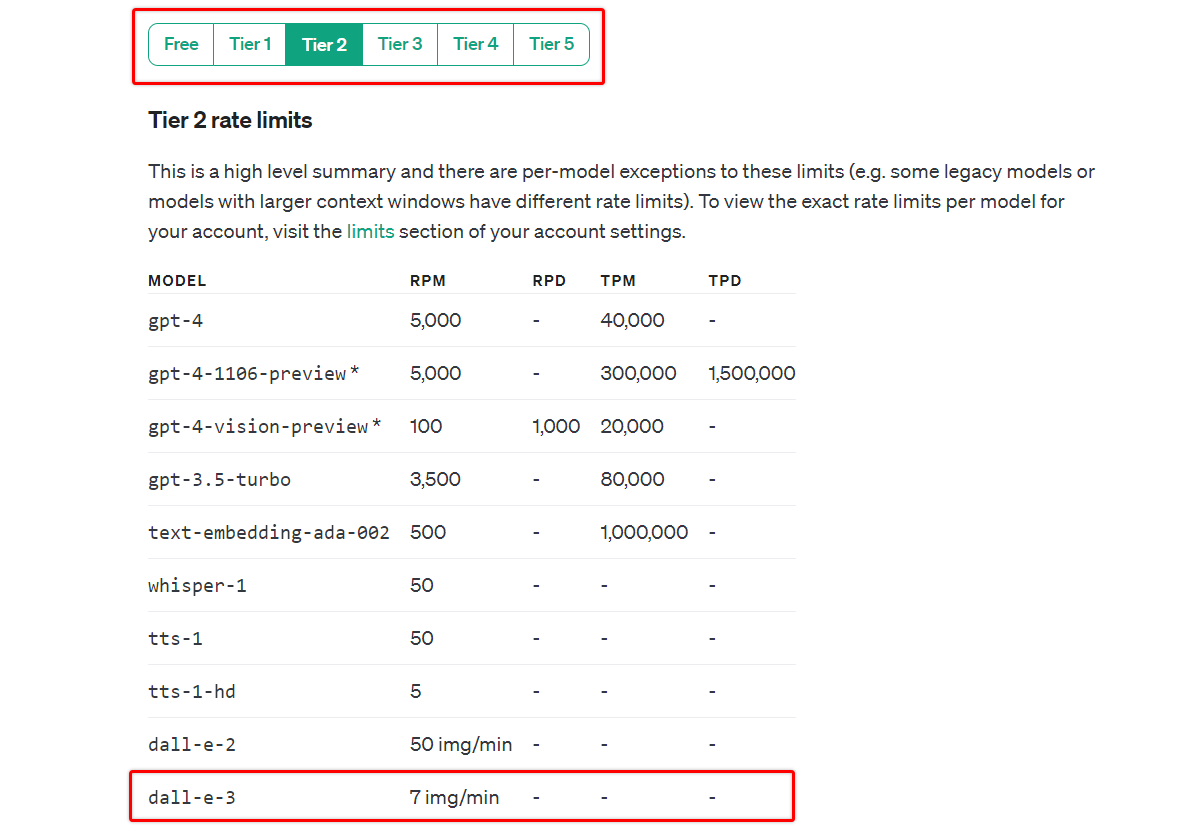Select the tts-1-hd model name

pyautogui.click(x=192, y=691)
